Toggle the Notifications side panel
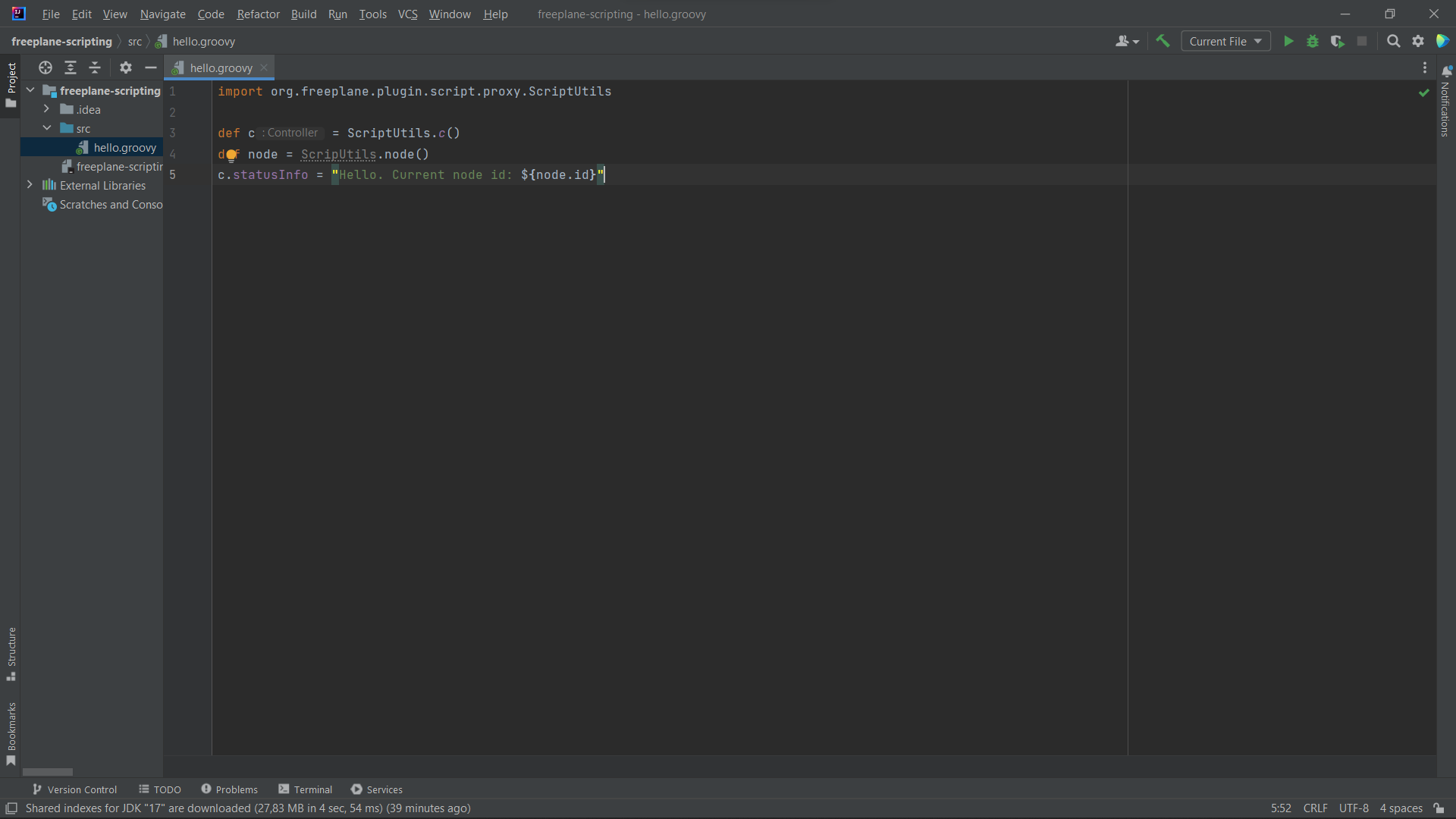 [1445, 101]
